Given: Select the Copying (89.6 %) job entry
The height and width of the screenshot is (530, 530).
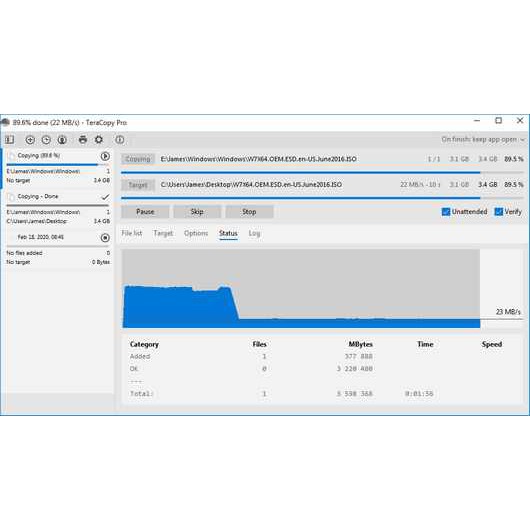Looking at the screenshot, I should point(57,168).
